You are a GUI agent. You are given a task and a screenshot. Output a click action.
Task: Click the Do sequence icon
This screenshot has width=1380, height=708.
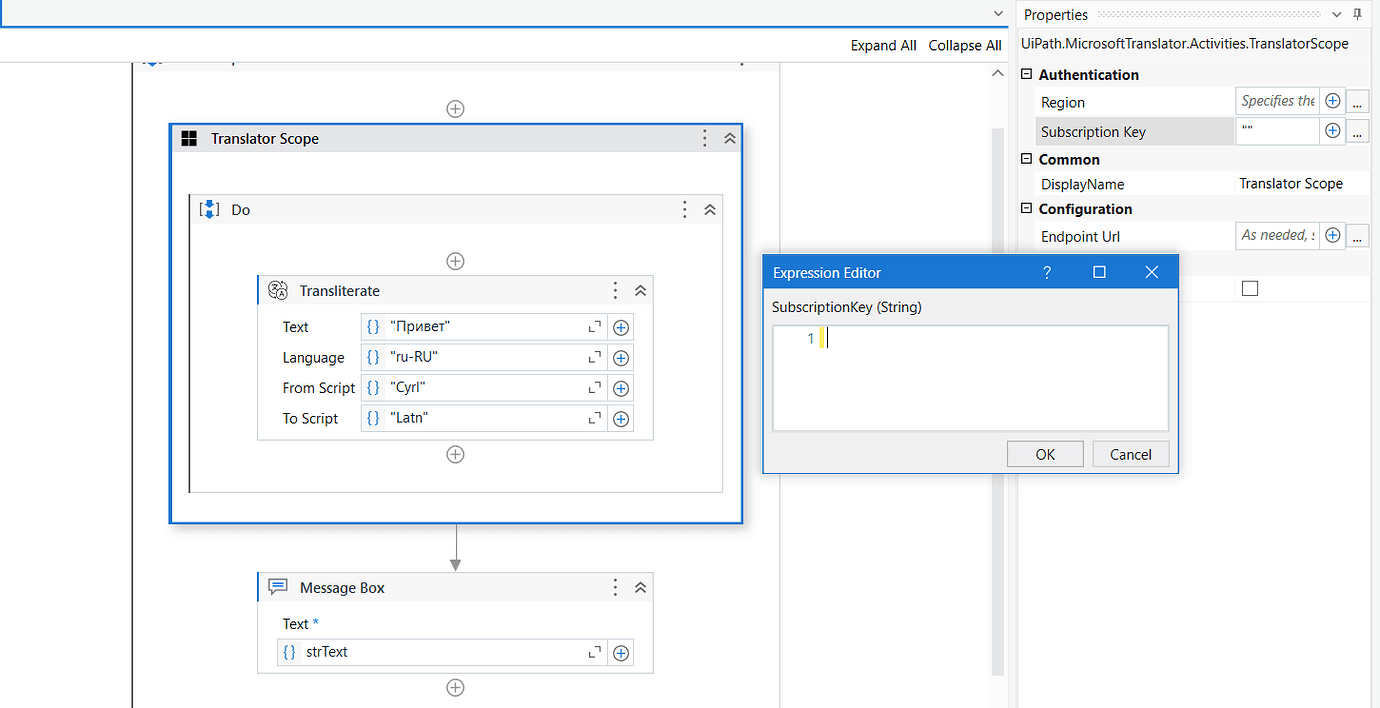pyautogui.click(x=208, y=209)
